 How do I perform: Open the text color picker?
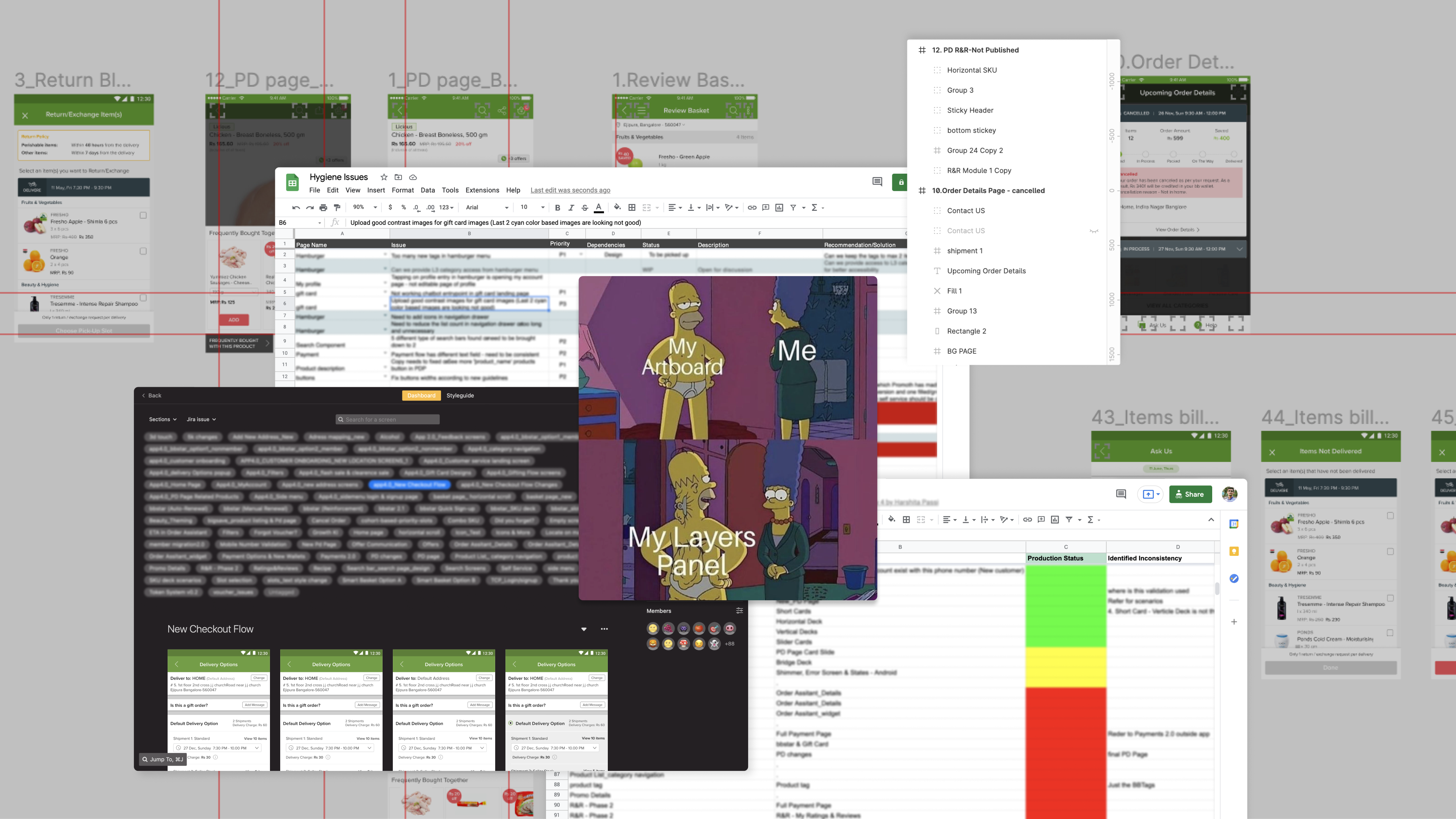pos(599,207)
